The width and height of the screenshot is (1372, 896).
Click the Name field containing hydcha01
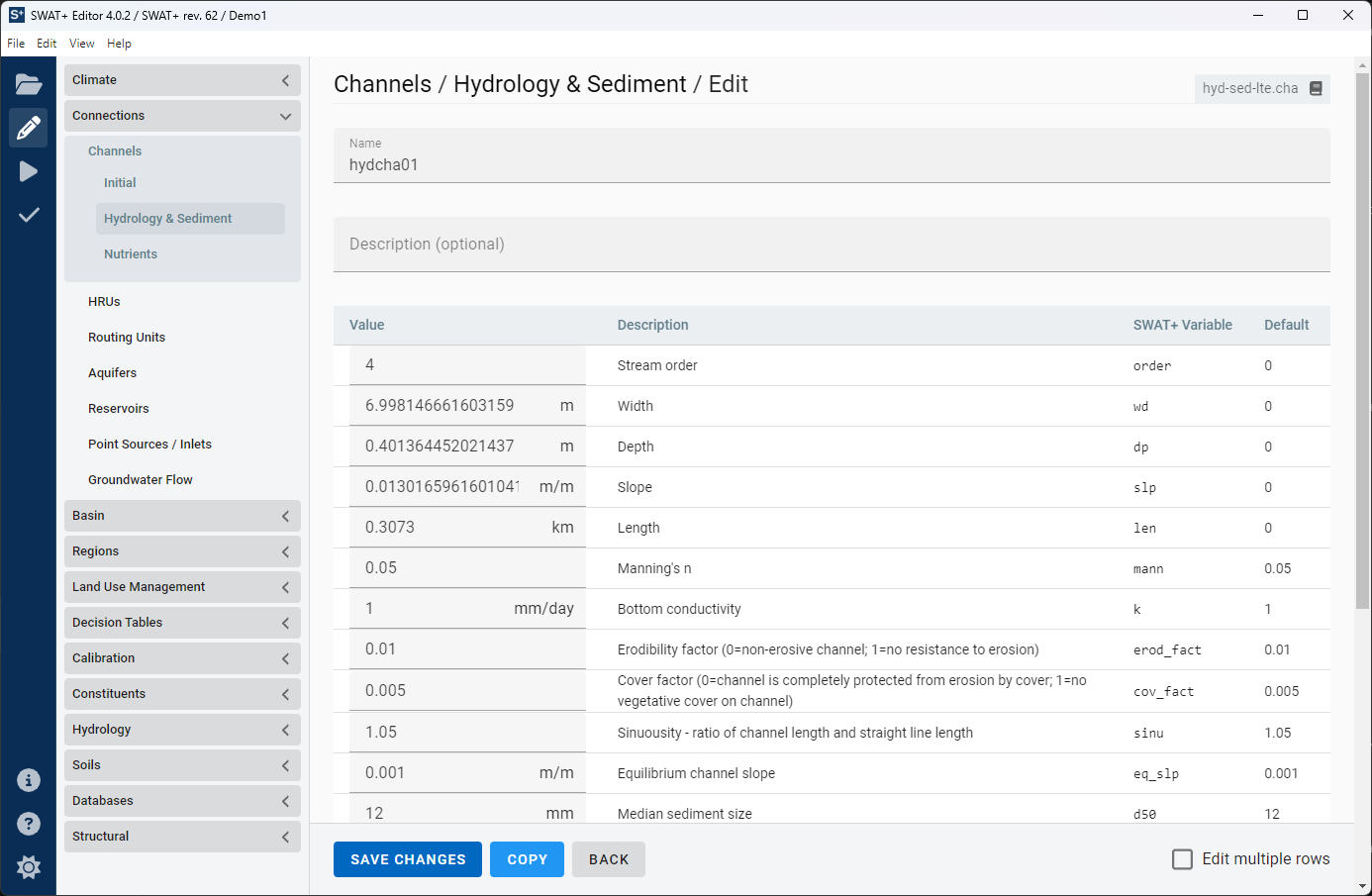click(x=832, y=155)
